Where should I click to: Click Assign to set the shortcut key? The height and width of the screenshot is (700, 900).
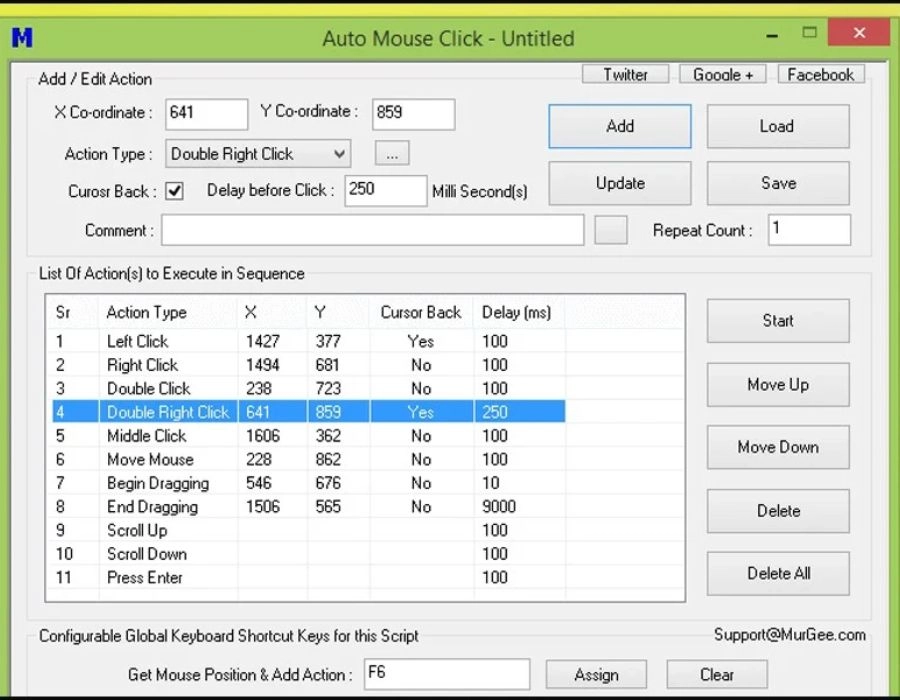pyautogui.click(x=596, y=674)
